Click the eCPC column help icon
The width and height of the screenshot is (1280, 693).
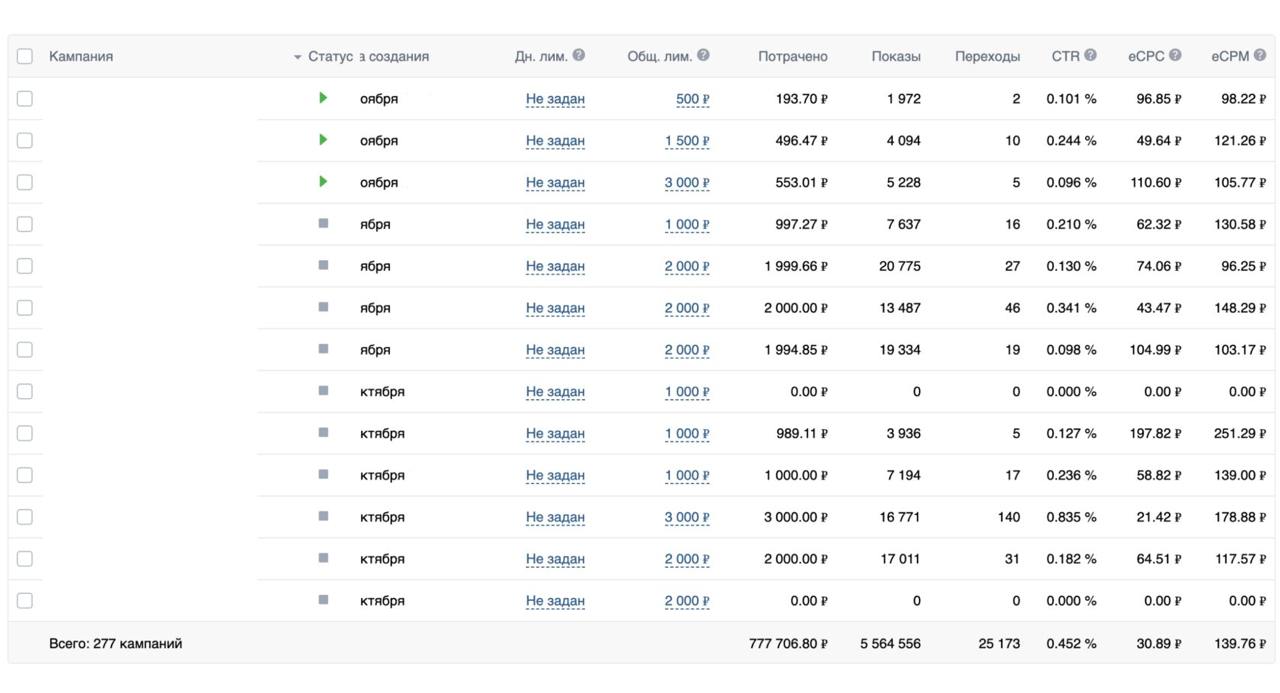coord(1175,56)
